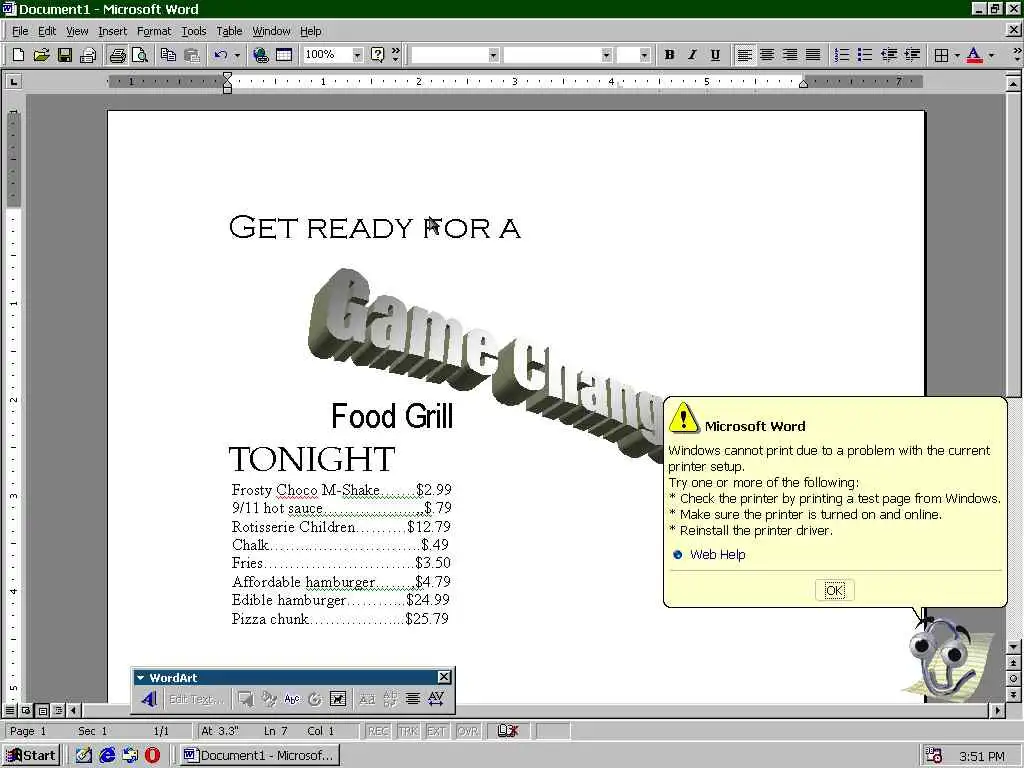Open the Edit menu

[46, 31]
